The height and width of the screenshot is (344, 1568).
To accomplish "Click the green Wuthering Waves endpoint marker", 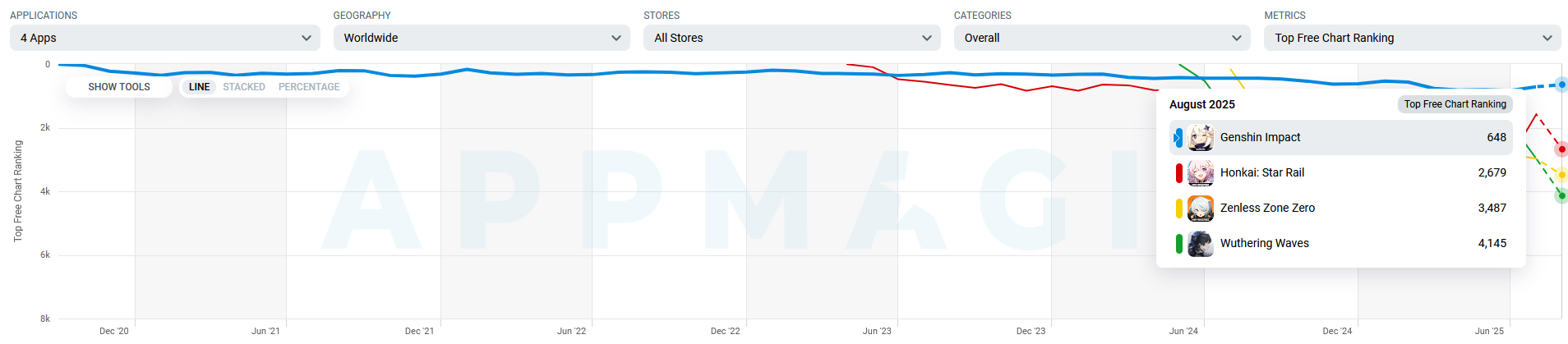I will point(1561,195).
